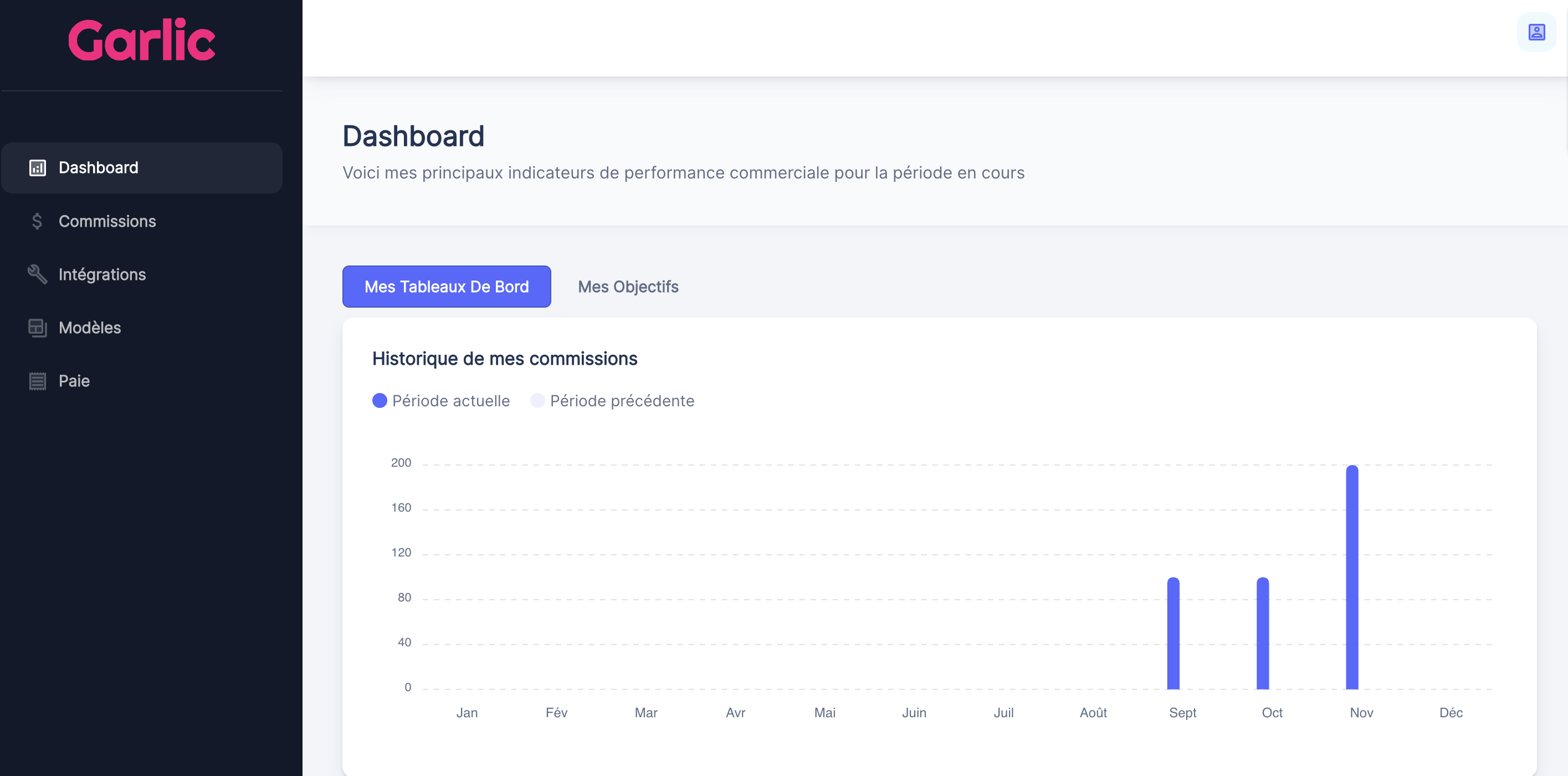
Task: Click the Dashboard chart icon in sidebar
Action: tap(38, 167)
